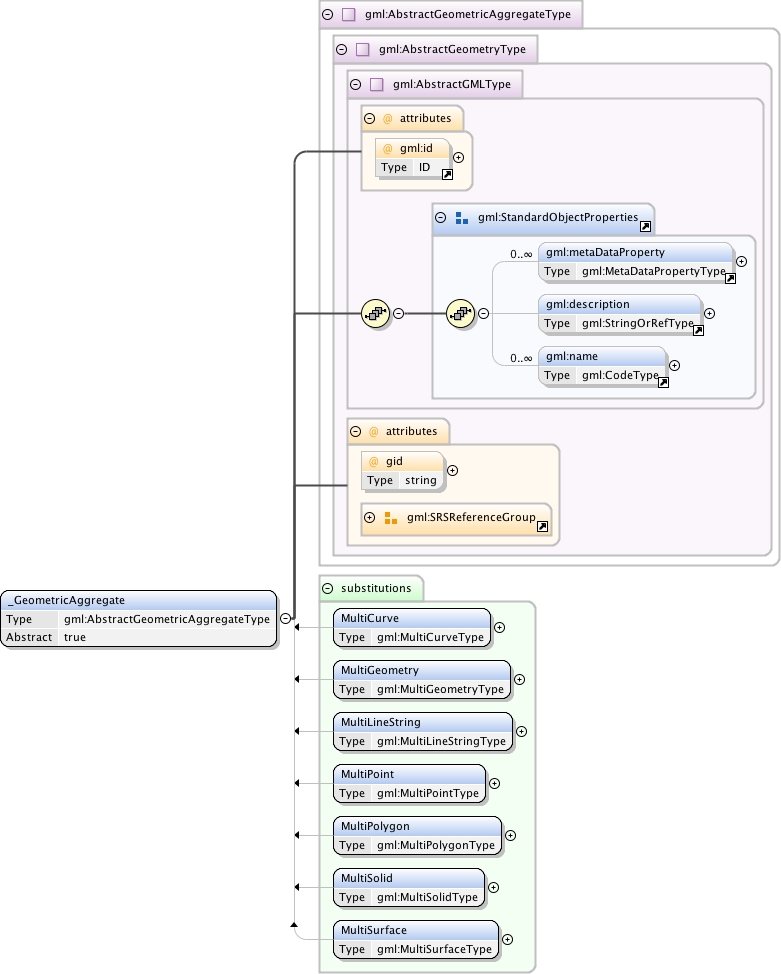Click the gml:AbstractGeometricAggregateType complex type icon
This screenshot has height=974, width=781.
(349, 14)
